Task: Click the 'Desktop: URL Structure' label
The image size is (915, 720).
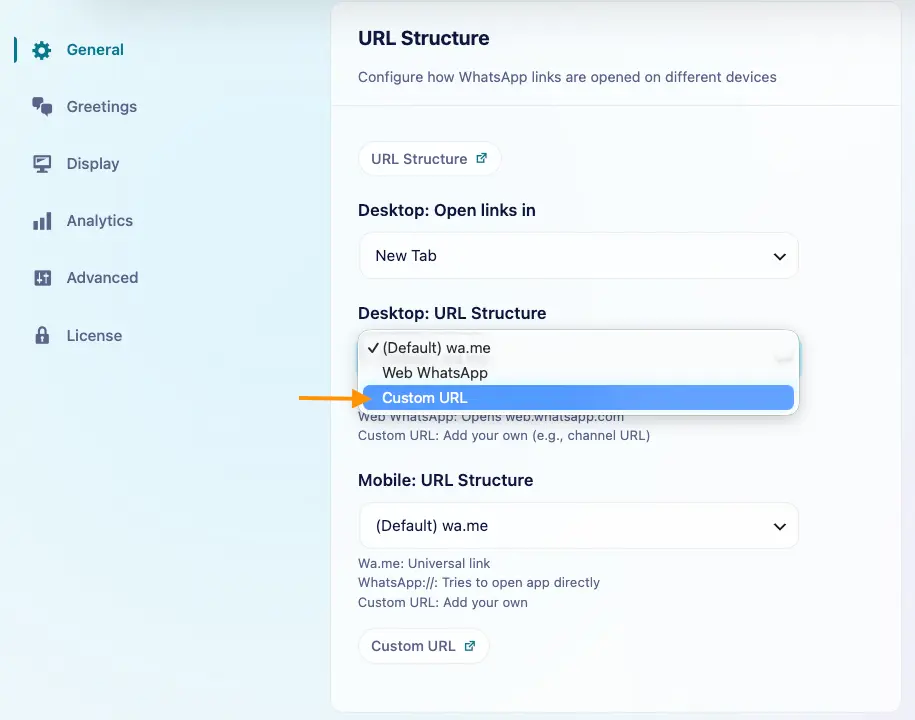Action: (452, 313)
